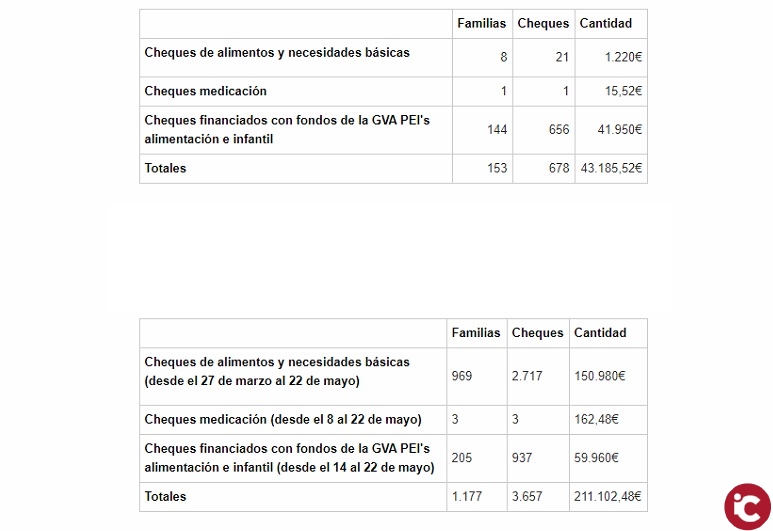The height and width of the screenshot is (531, 773).
Task: Click the red logo icon in corner
Action: [x=747, y=506]
